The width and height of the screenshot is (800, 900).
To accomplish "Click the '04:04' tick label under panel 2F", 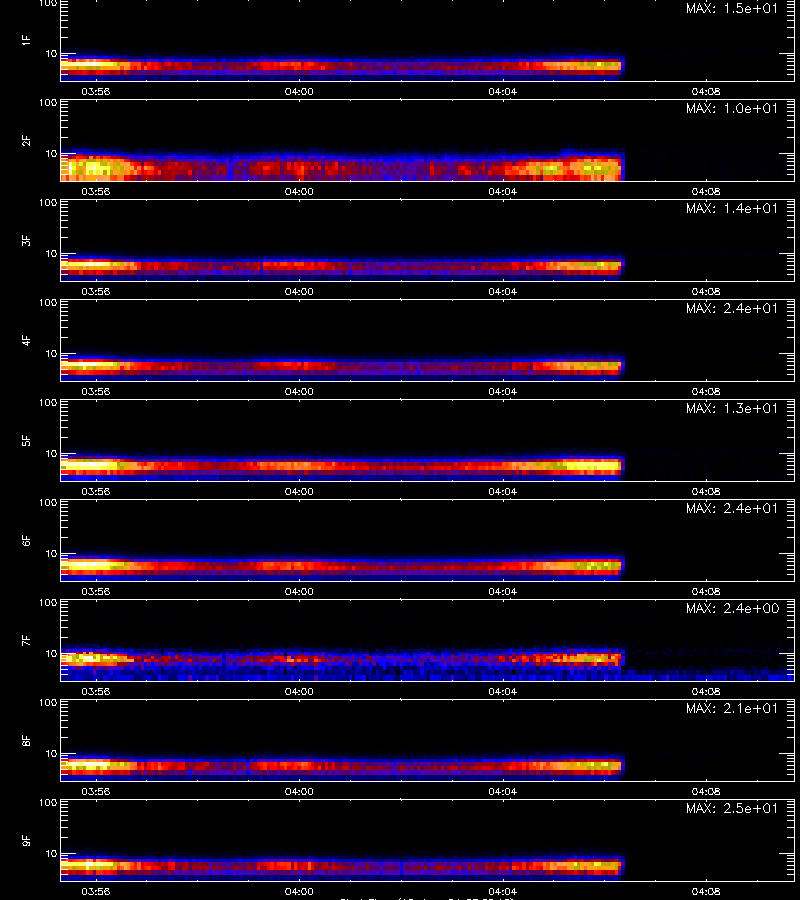I will [x=503, y=192].
